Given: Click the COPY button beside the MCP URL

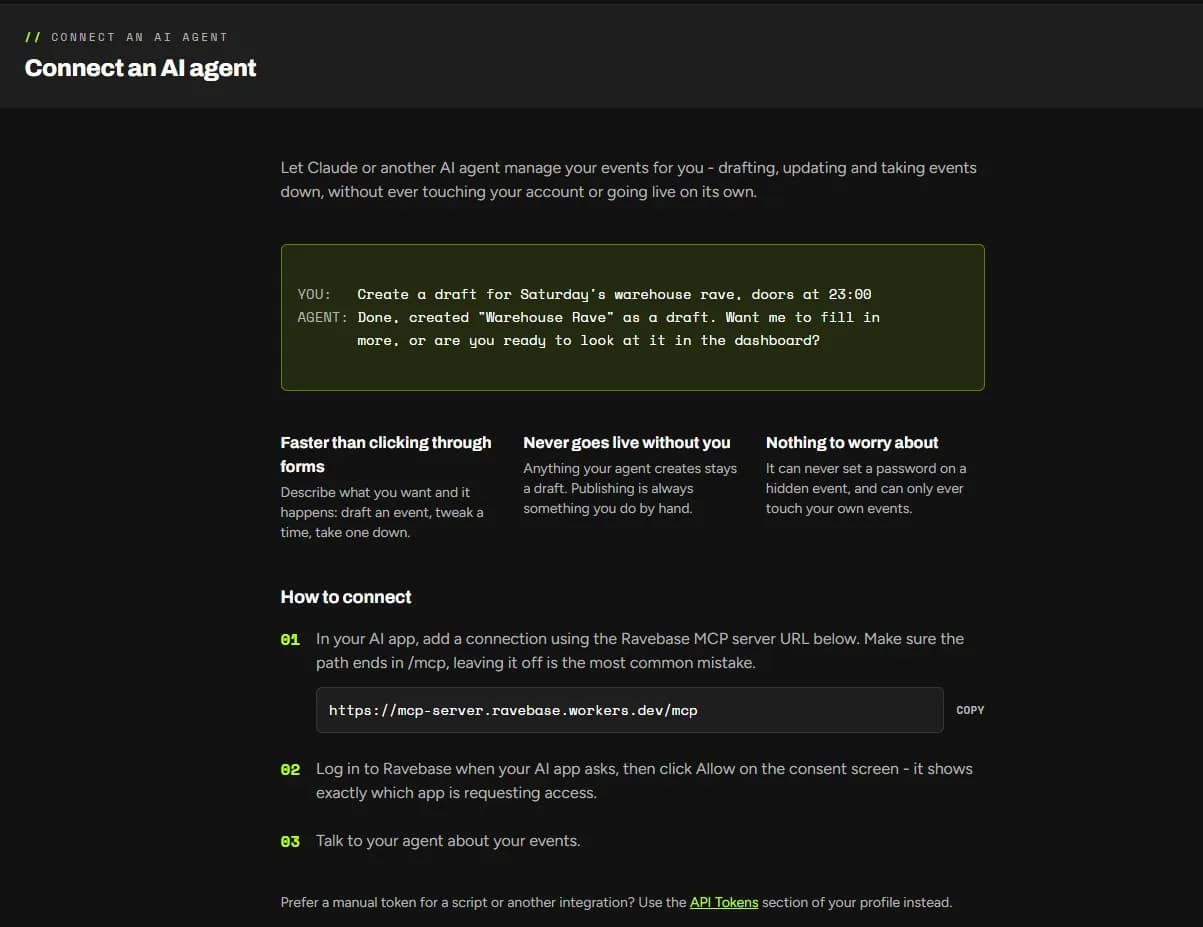Looking at the screenshot, I should point(970,710).
